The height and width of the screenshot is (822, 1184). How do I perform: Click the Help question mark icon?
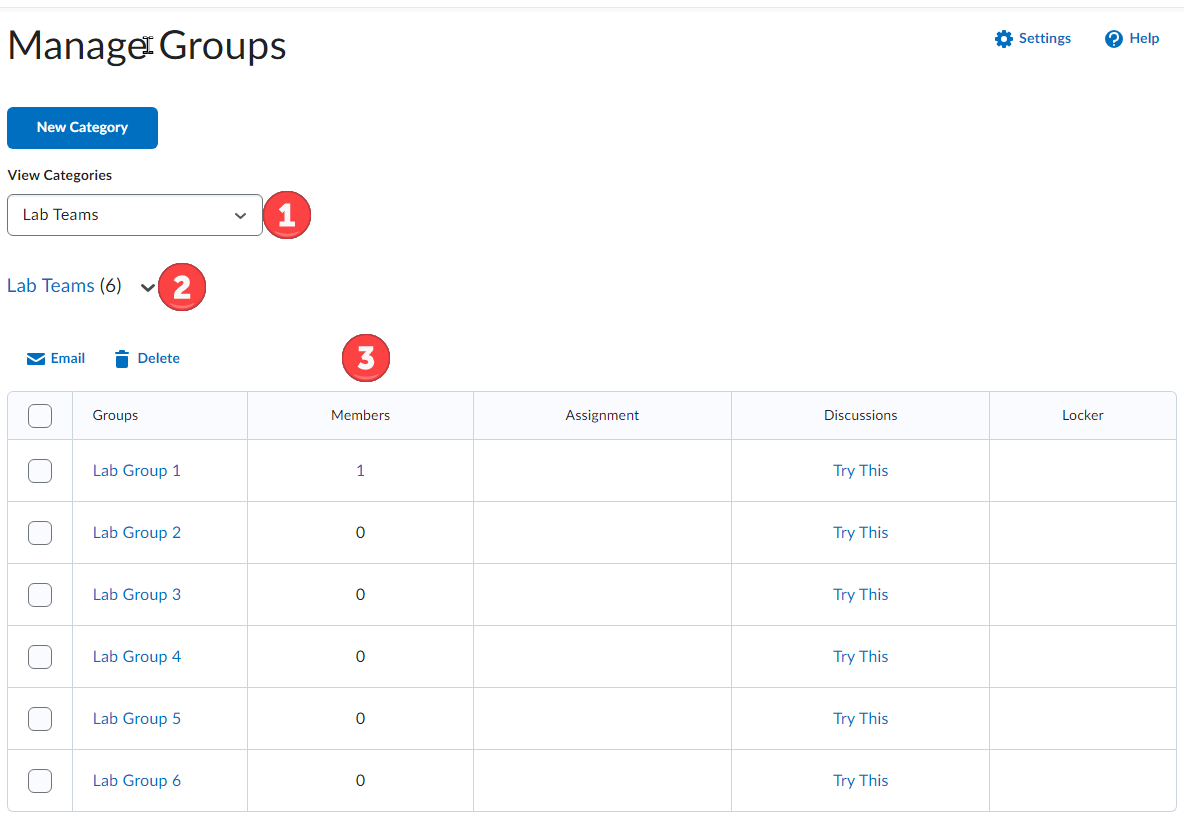(x=1114, y=39)
